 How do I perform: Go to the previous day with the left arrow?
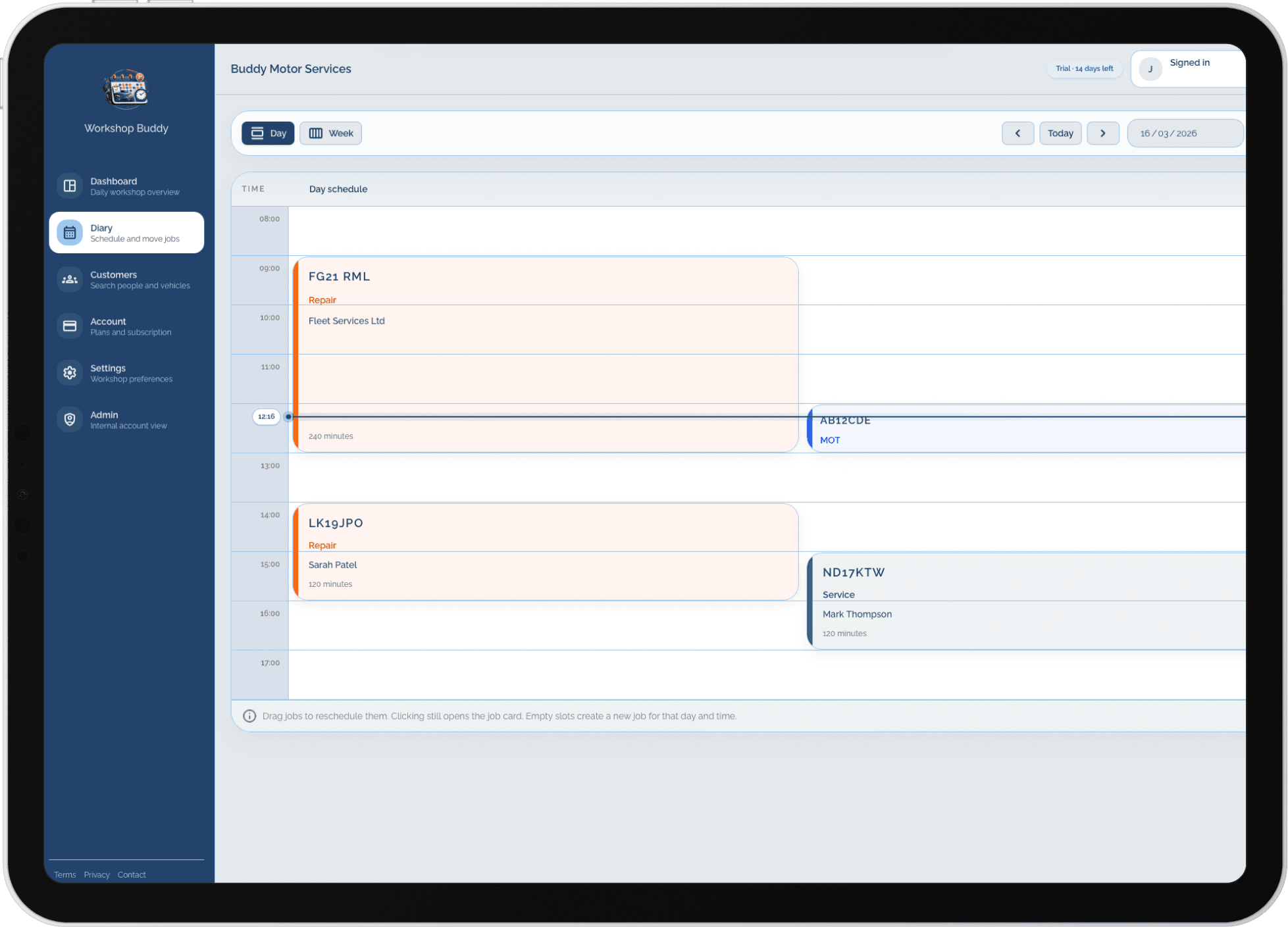1018,133
